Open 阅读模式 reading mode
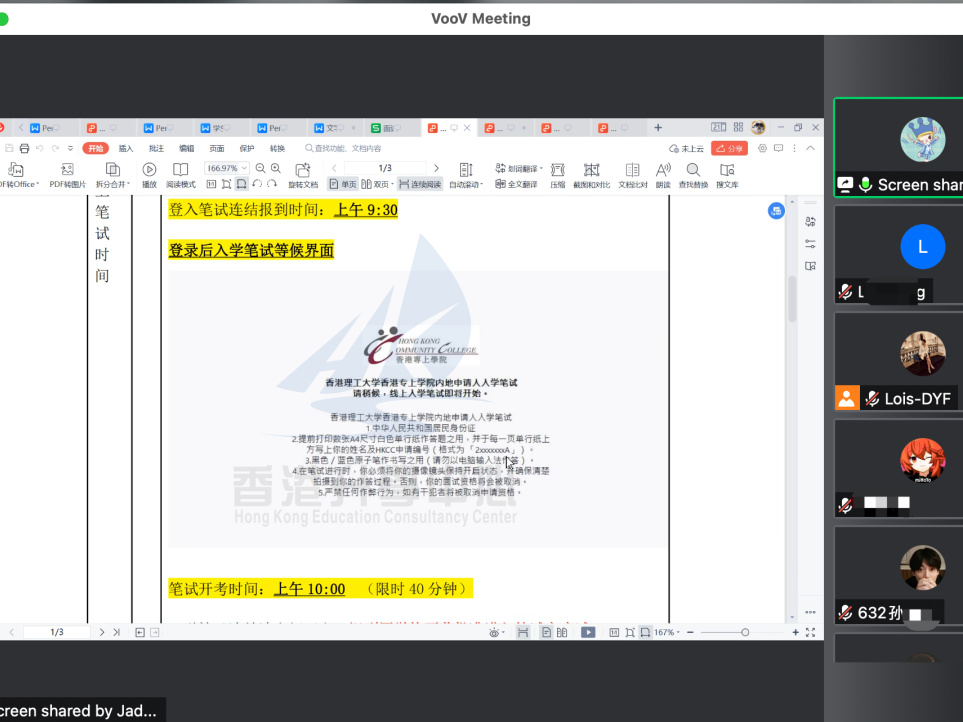 (x=180, y=170)
